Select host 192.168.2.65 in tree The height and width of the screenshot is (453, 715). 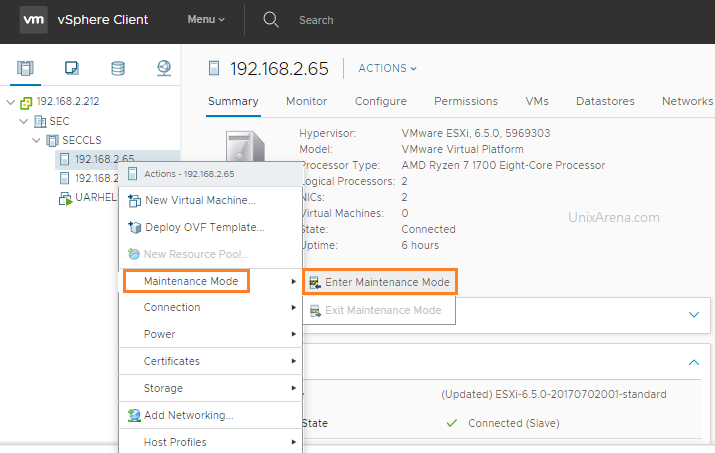tap(104, 159)
